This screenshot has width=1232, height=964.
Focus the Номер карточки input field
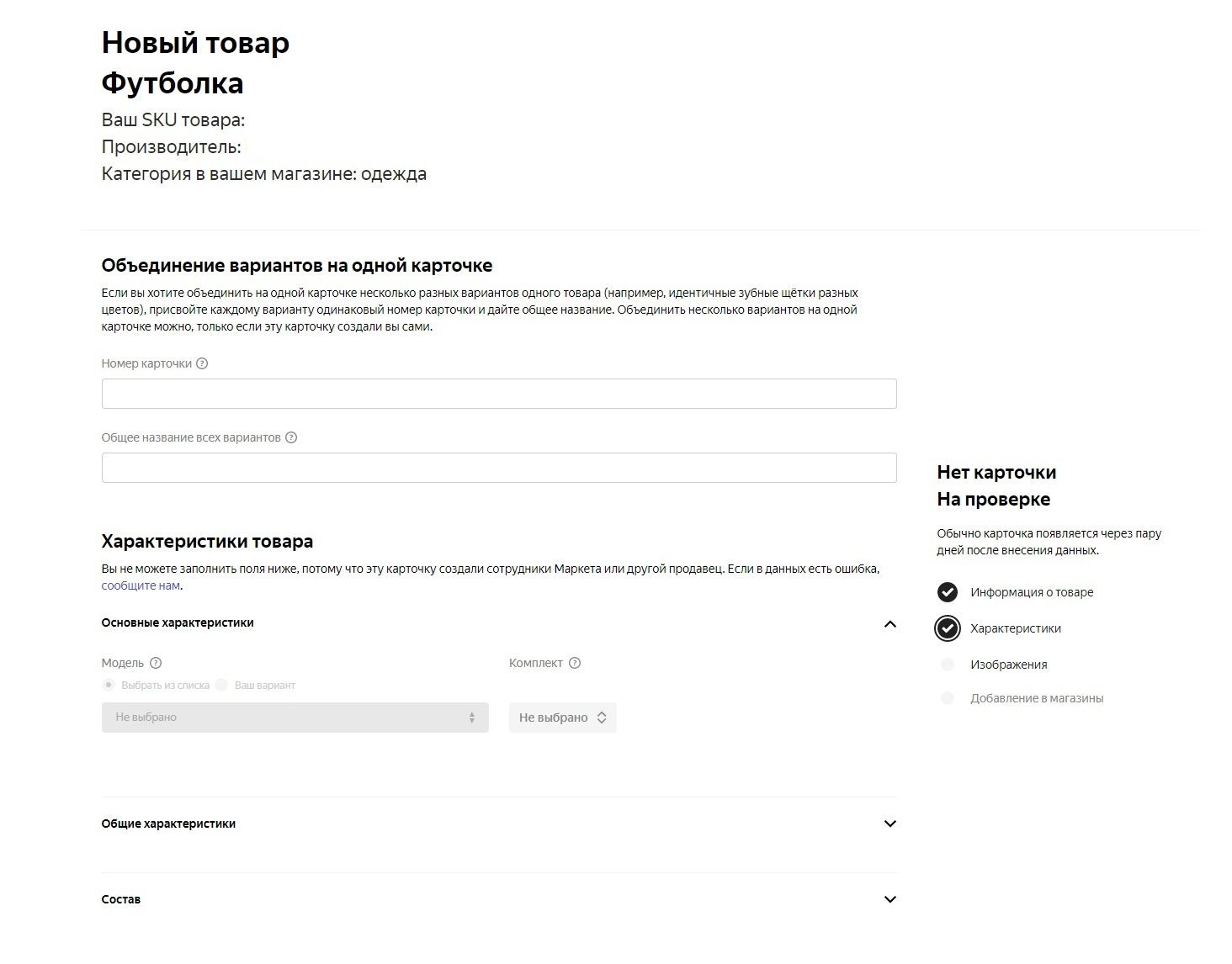pyautogui.click(x=499, y=394)
